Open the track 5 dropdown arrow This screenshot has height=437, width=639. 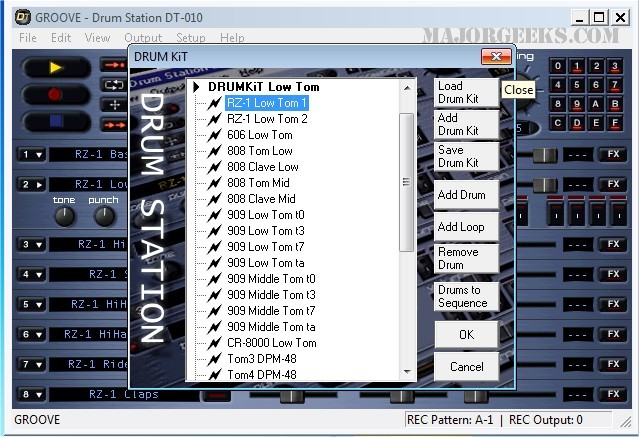click(39, 305)
